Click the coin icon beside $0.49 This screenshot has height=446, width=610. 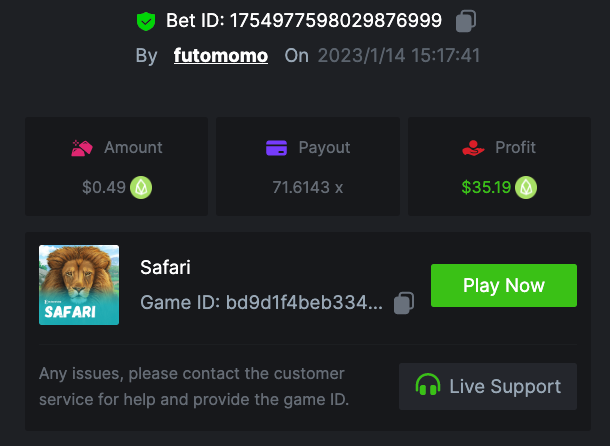(x=142, y=187)
